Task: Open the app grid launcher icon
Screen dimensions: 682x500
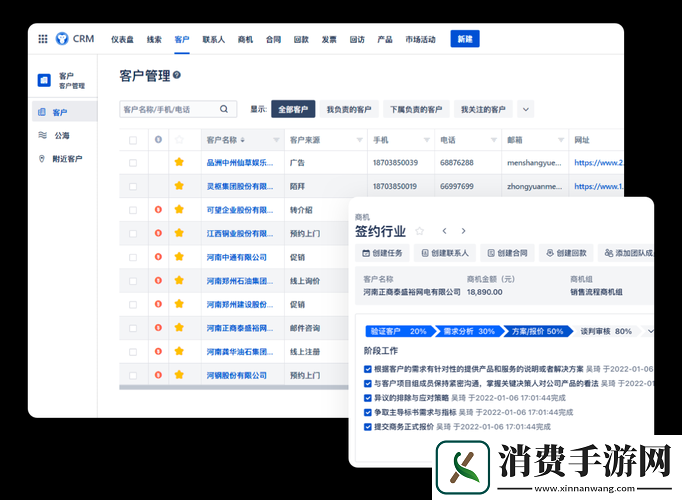Action: [43, 39]
